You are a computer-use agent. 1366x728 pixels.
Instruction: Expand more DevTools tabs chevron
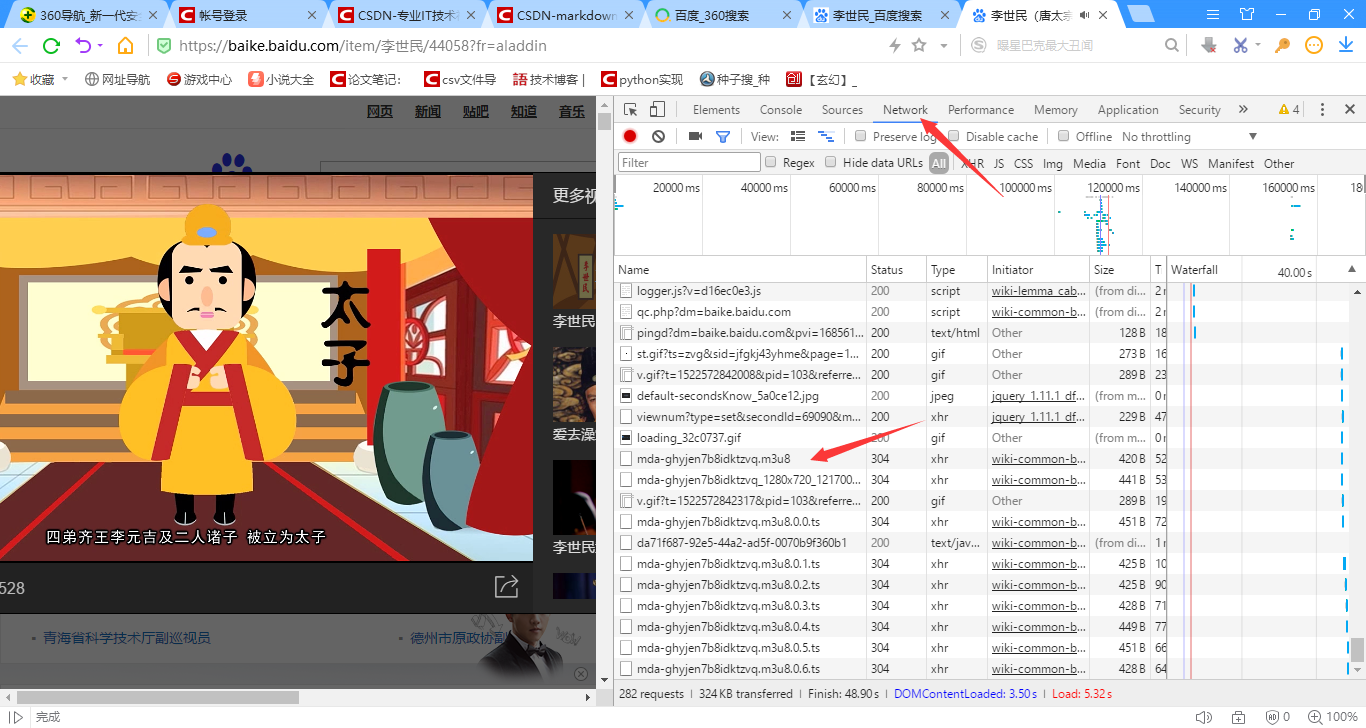pos(1243,110)
